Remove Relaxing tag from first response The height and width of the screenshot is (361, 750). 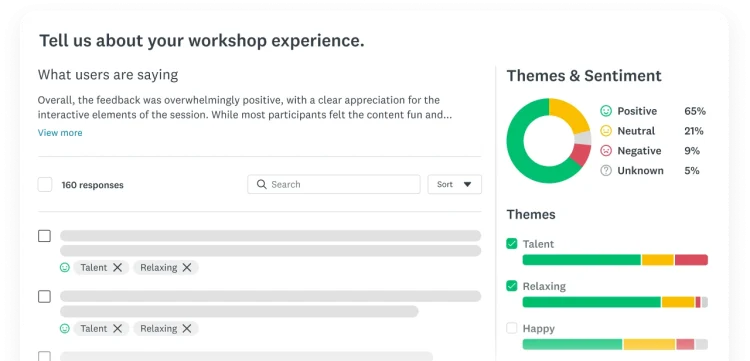187,268
